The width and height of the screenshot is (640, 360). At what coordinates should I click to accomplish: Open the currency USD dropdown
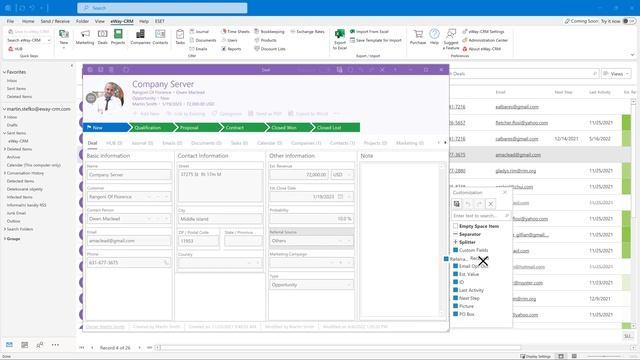coord(349,175)
